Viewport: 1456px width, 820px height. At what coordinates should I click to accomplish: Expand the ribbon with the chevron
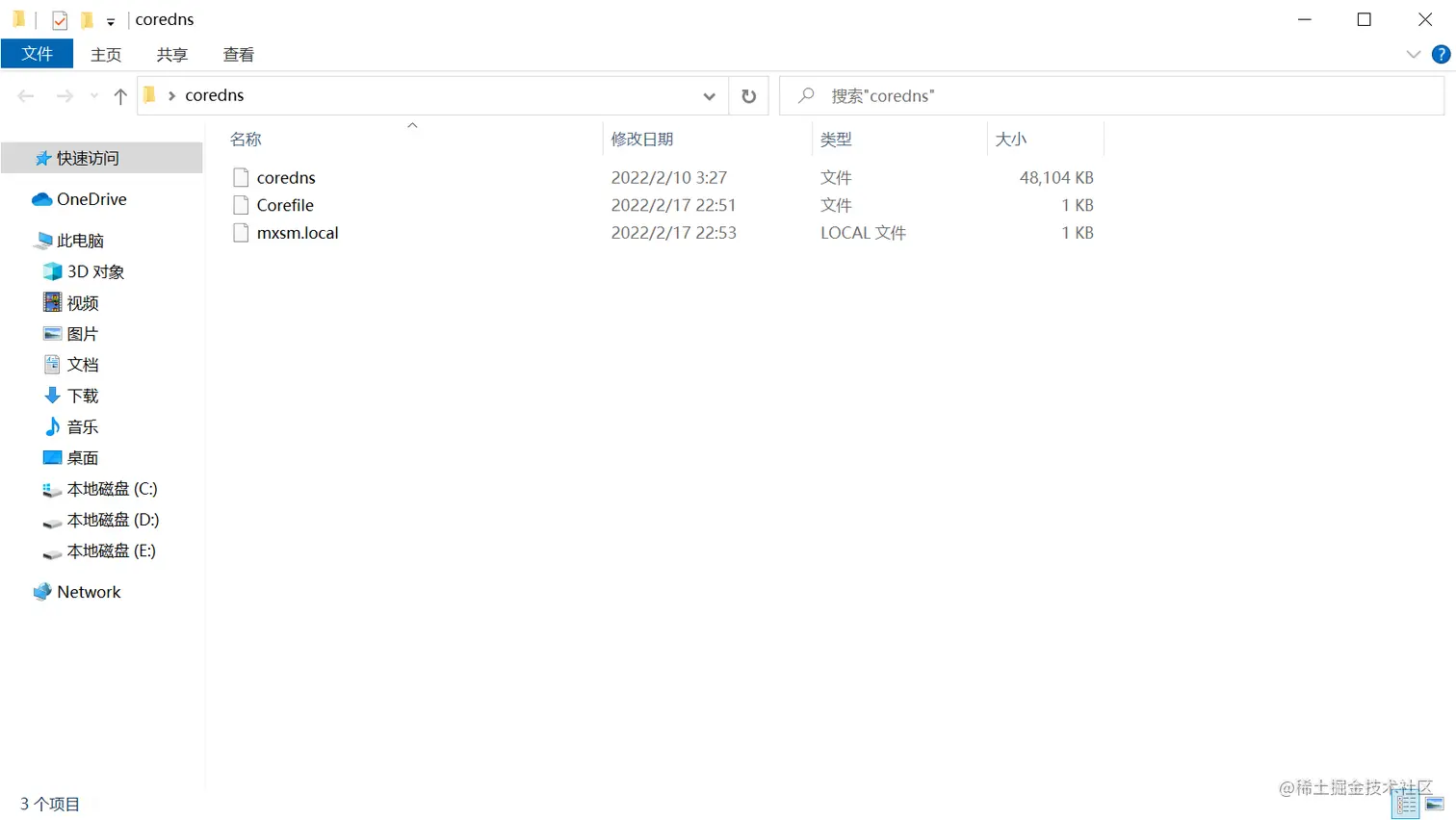[1413, 55]
